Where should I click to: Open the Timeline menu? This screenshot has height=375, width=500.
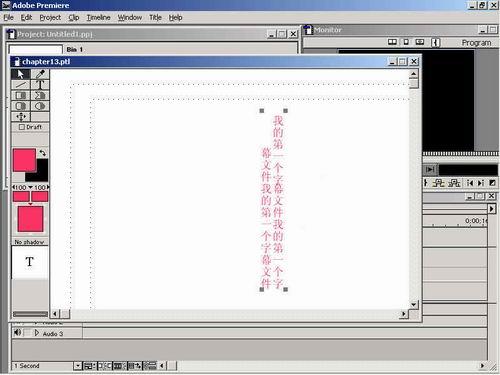[98, 17]
